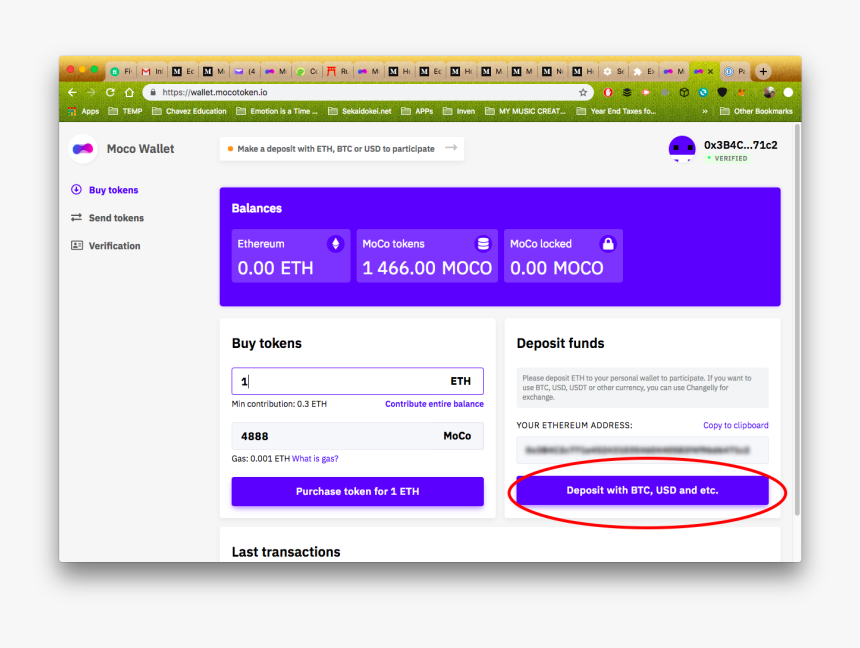Switch to the Gmail inbox tab
Viewport: 860px width, 648px height.
click(x=152, y=71)
